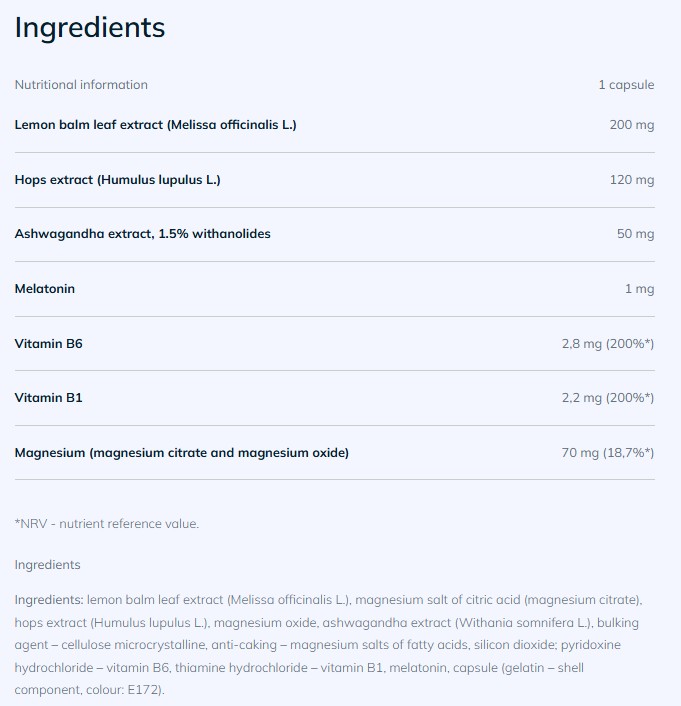The width and height of the screenshot is (681, 706).
Task: Select the 2,8 mg Vitamin B6 value
Action: (x=608, y=344)
